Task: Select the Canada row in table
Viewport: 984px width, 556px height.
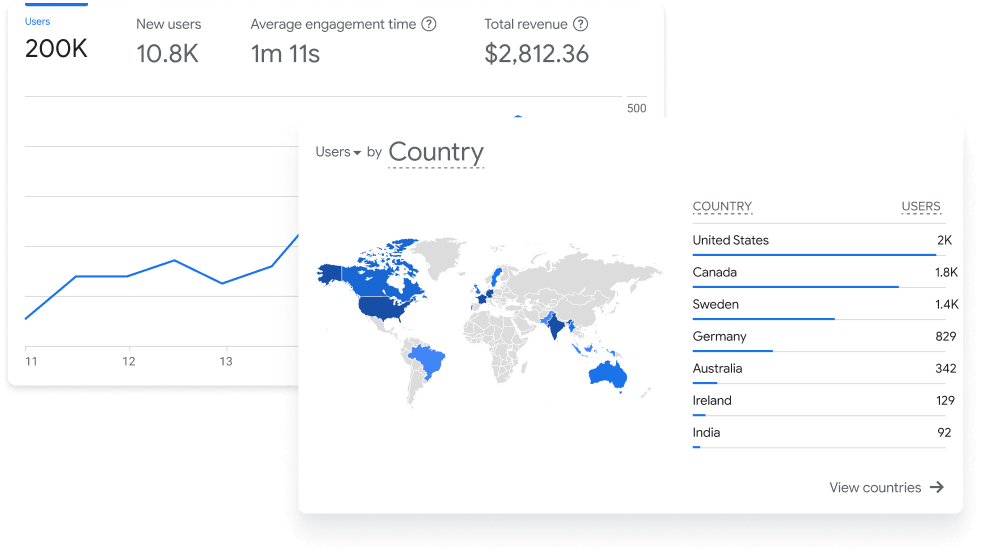Action: click(x=822, y=272)
